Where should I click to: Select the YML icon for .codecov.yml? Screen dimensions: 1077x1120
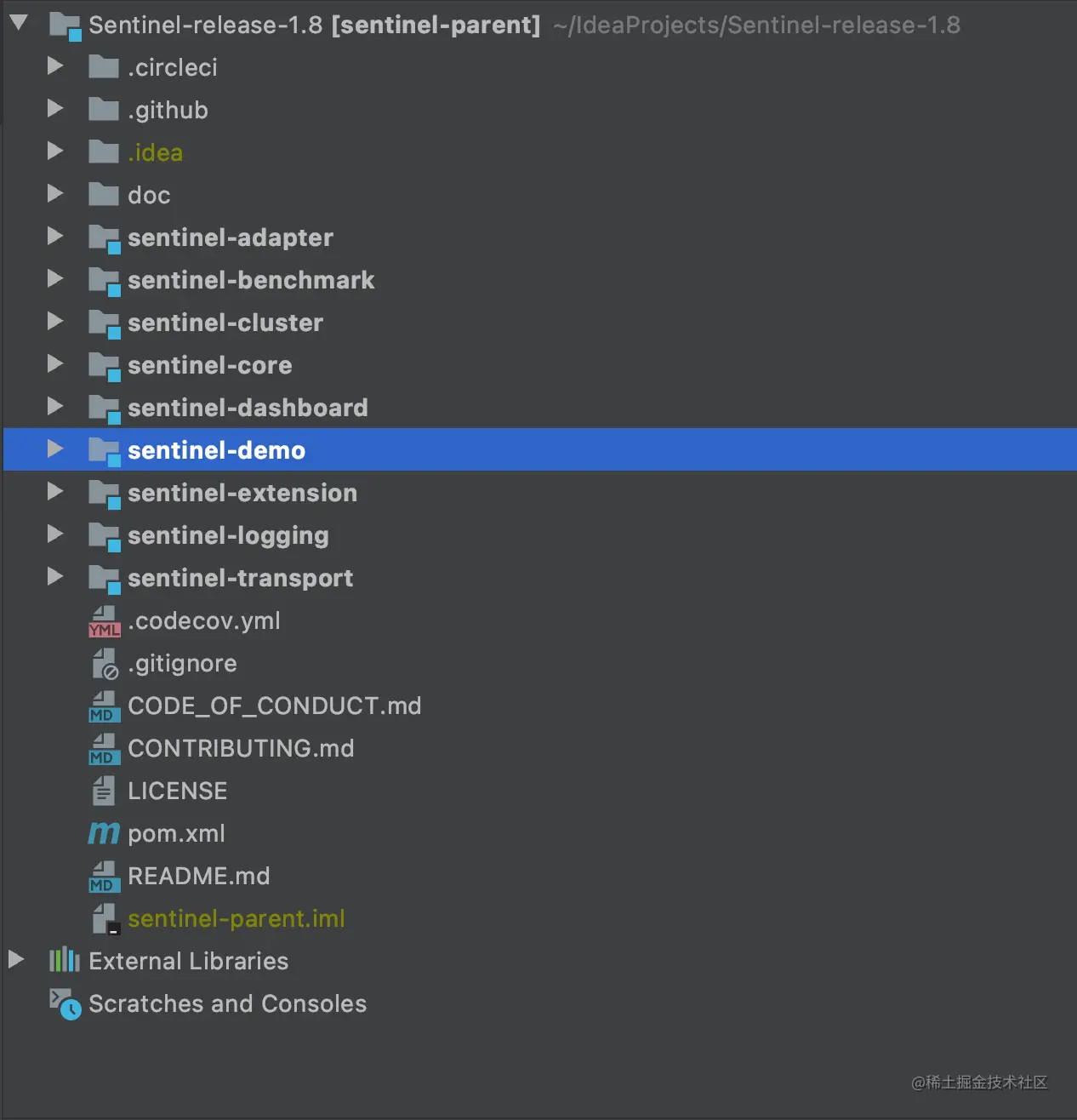click(x=103, y=620)
